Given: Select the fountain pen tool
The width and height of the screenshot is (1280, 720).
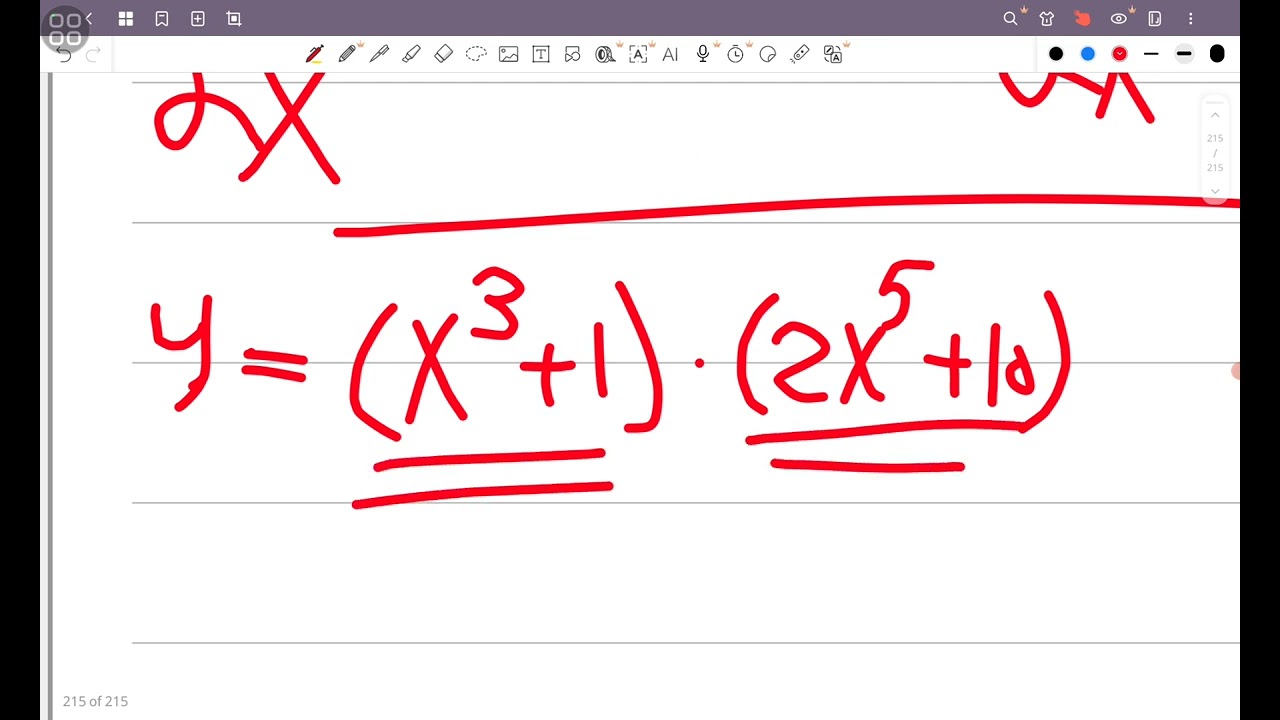Looking at the screenshot, I should (379, 54).
